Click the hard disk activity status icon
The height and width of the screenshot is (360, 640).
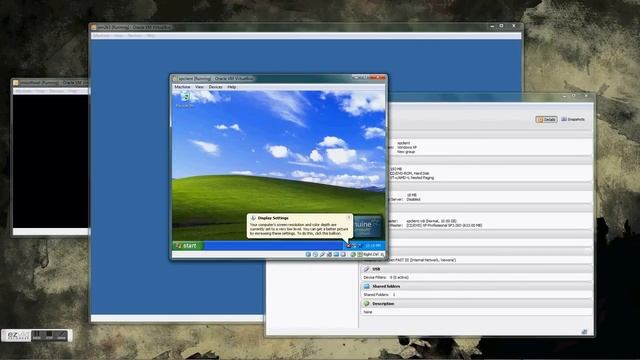[308, 254]
